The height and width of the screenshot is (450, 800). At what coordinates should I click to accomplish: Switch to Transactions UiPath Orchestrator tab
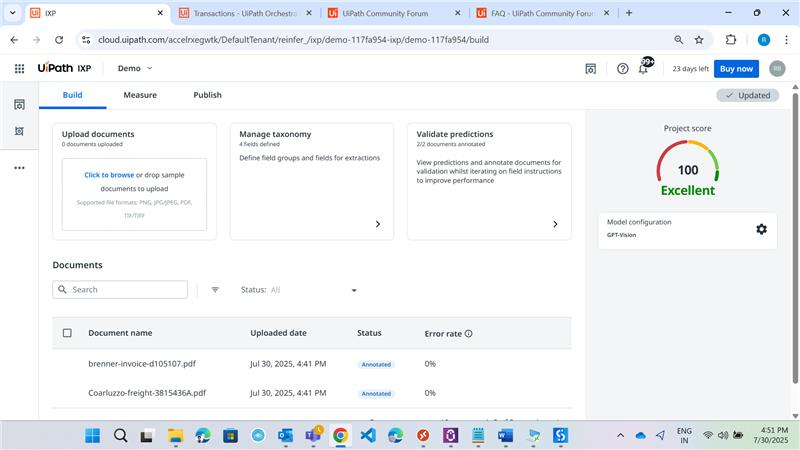[244, 13]
